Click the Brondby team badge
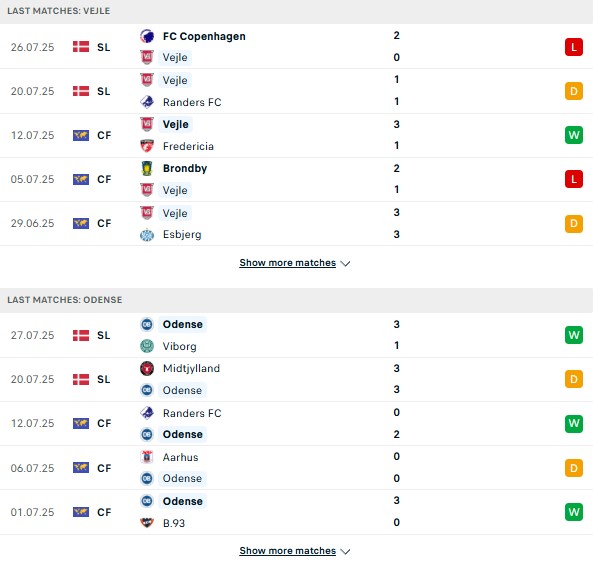The image size is (593, 566). click(x=147, y=168)
